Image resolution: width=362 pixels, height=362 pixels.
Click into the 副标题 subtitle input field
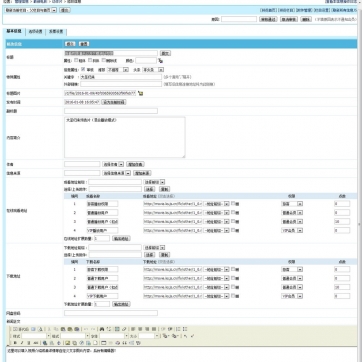point(111,111)
